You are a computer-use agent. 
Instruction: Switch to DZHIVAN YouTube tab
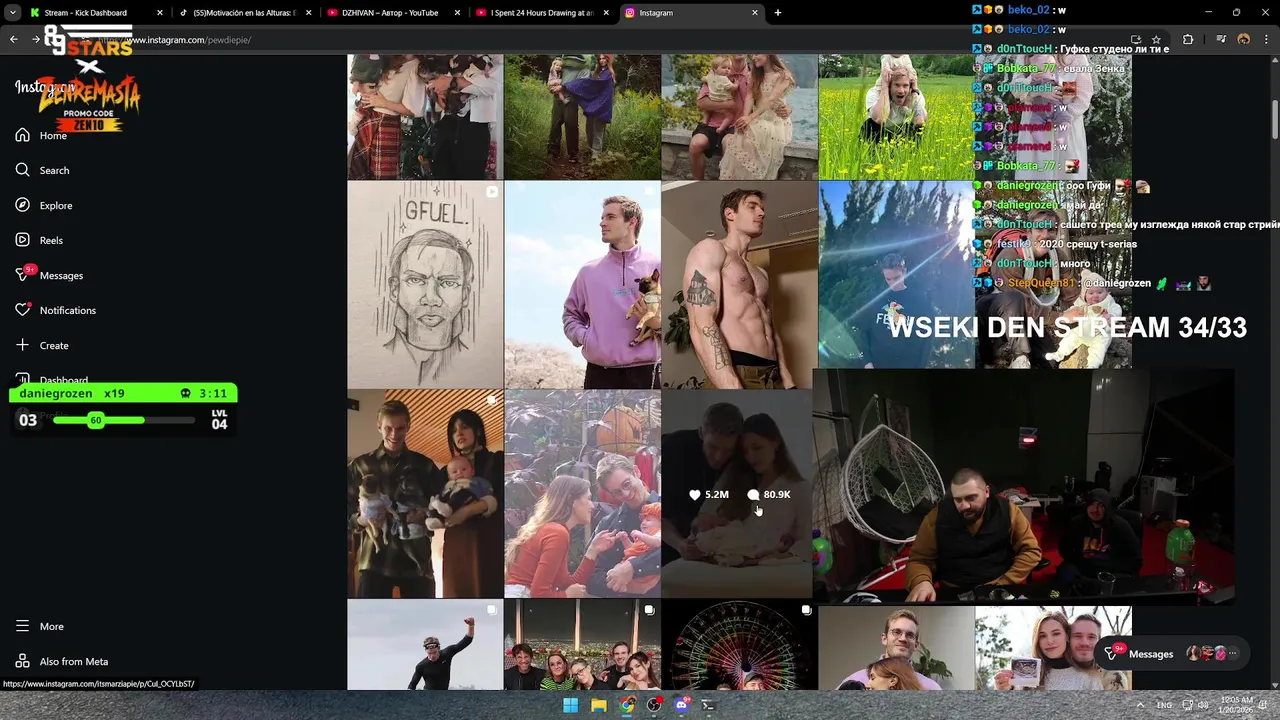(394, 13)
